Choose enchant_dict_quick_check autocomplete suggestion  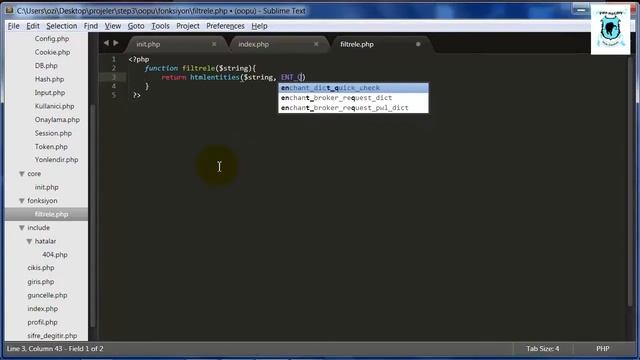353,88
